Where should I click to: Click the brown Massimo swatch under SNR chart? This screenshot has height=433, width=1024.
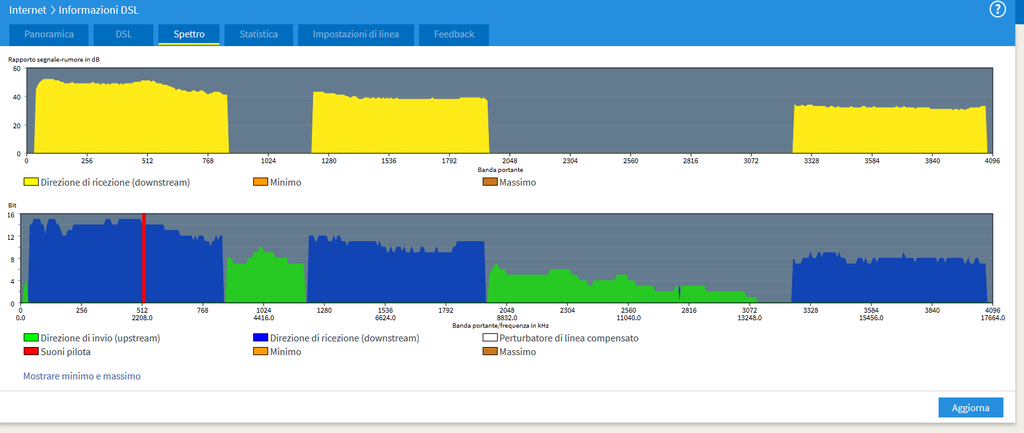point(489,183)
